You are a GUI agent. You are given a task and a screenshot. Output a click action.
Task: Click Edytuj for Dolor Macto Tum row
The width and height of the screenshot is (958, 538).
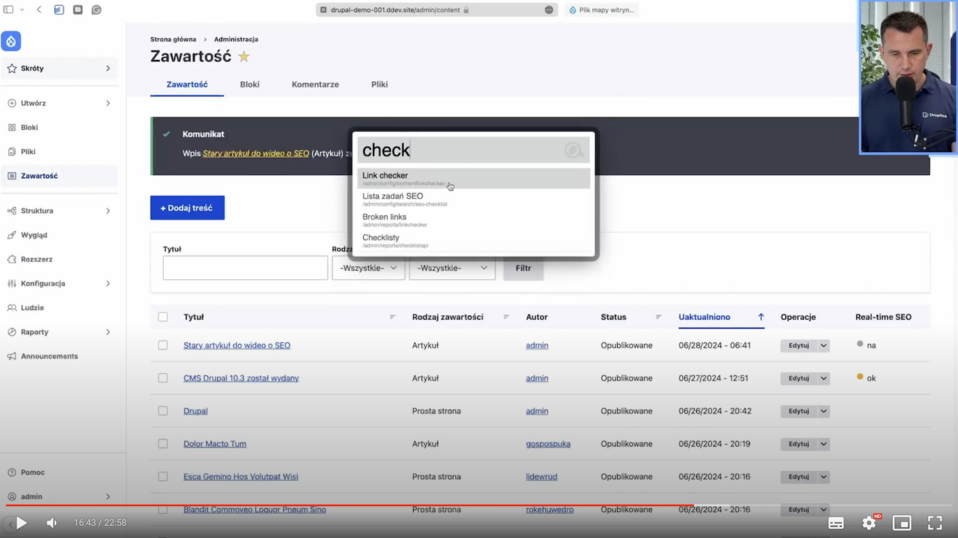point(799,444)
